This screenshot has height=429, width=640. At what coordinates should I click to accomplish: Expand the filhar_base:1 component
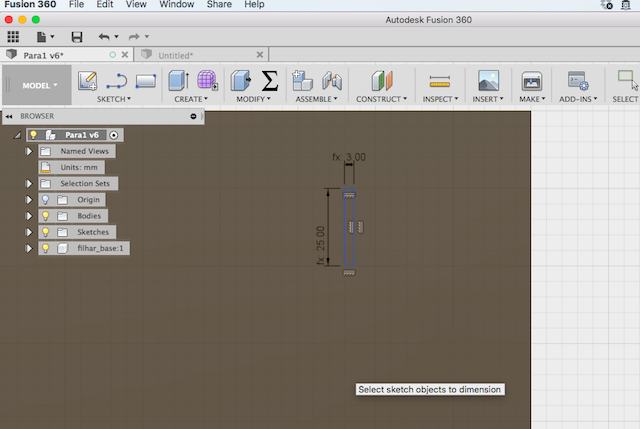[x=29, y=248]
